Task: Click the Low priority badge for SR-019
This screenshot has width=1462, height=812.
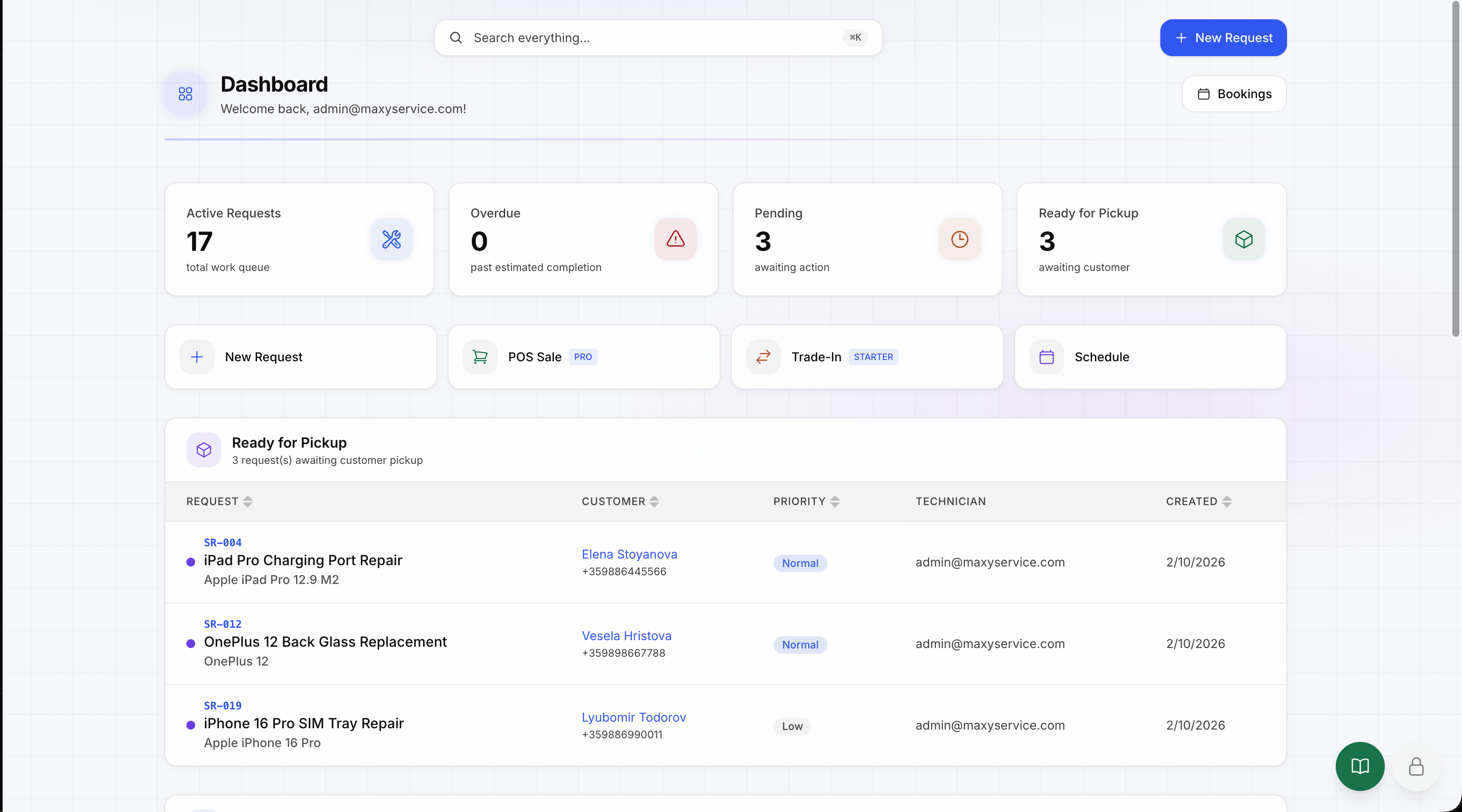Action: pos(792,726)
